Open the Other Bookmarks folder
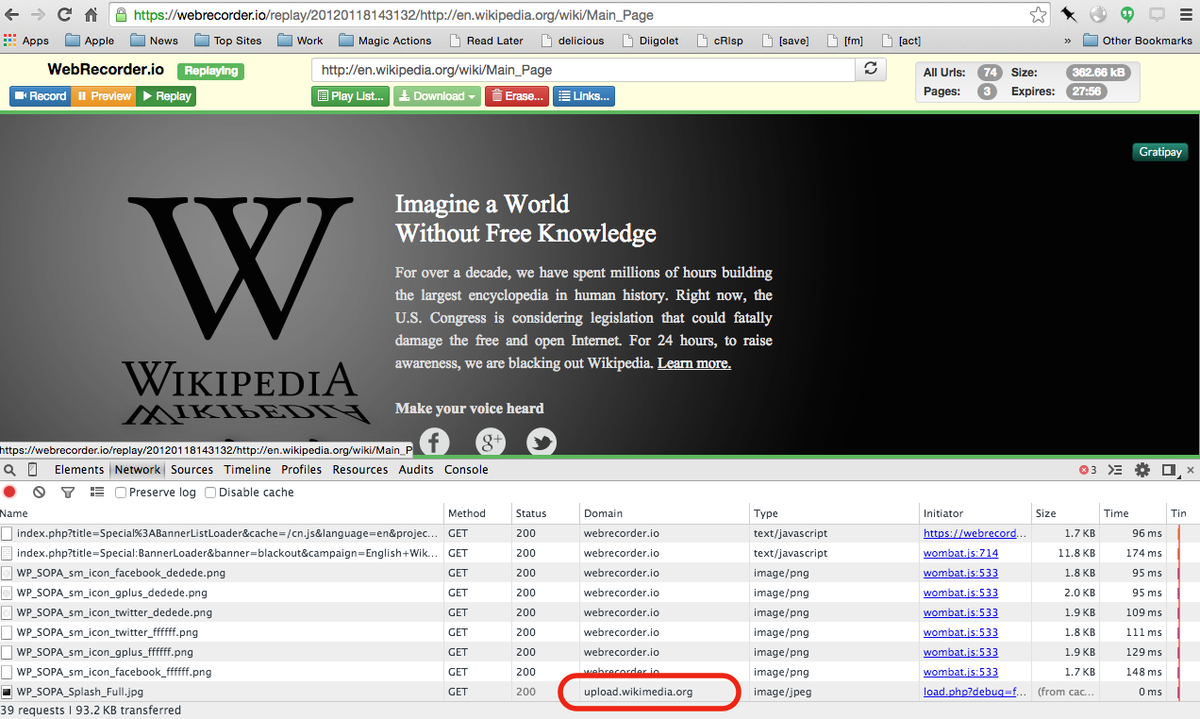 [x=1138, y=41]
